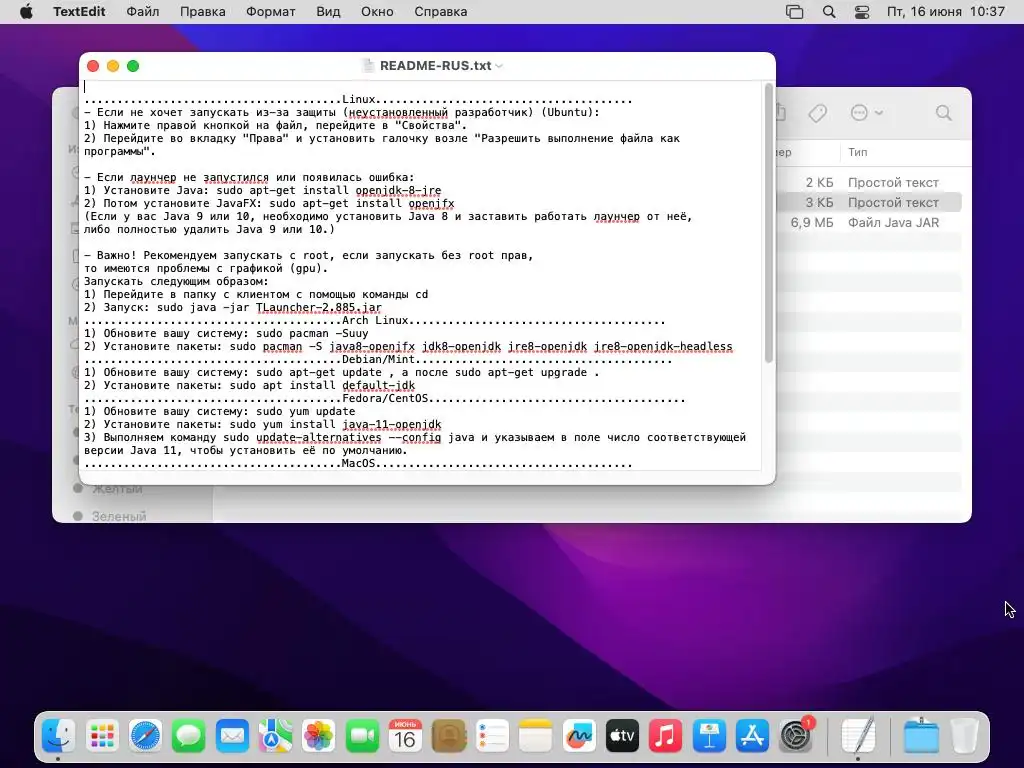Open Keynote app in the Dock
Viewport: 1024px width, 768px height.
tap(709, 735)
